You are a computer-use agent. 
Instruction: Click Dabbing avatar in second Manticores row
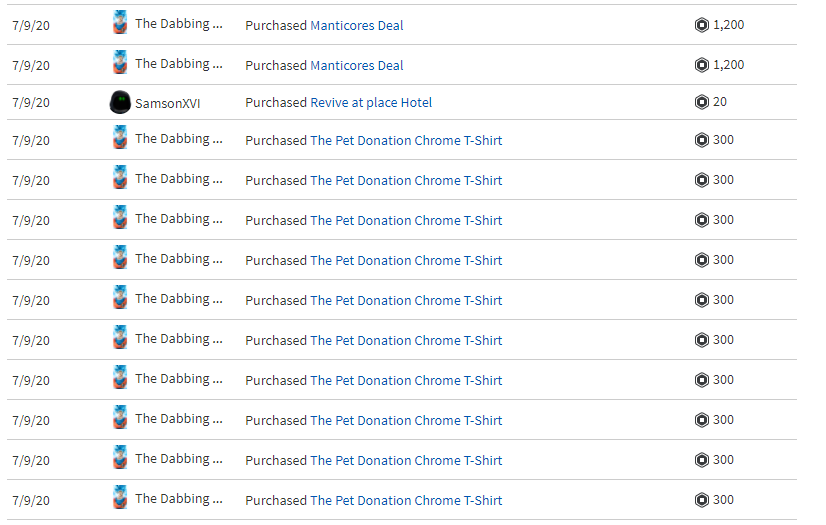[120, 63]
